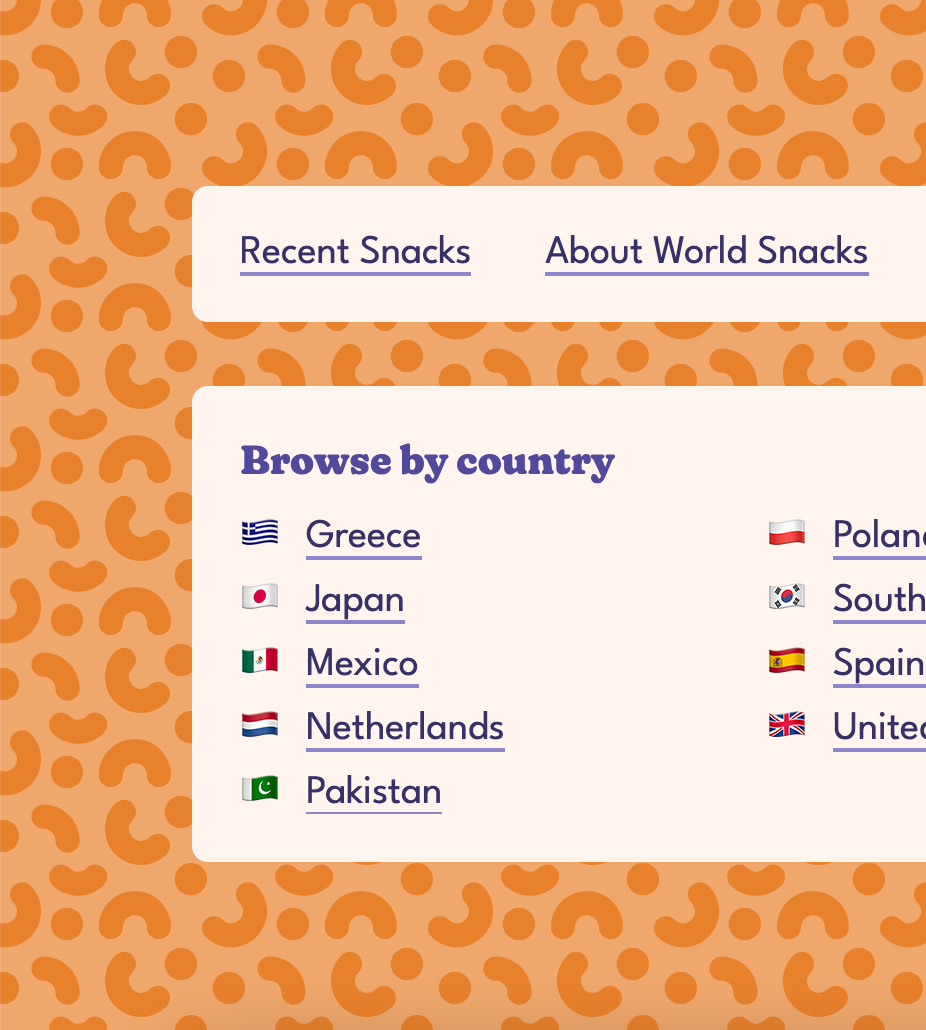
Task: Open the Pakistan snacks link
Action: coord(373,791)
